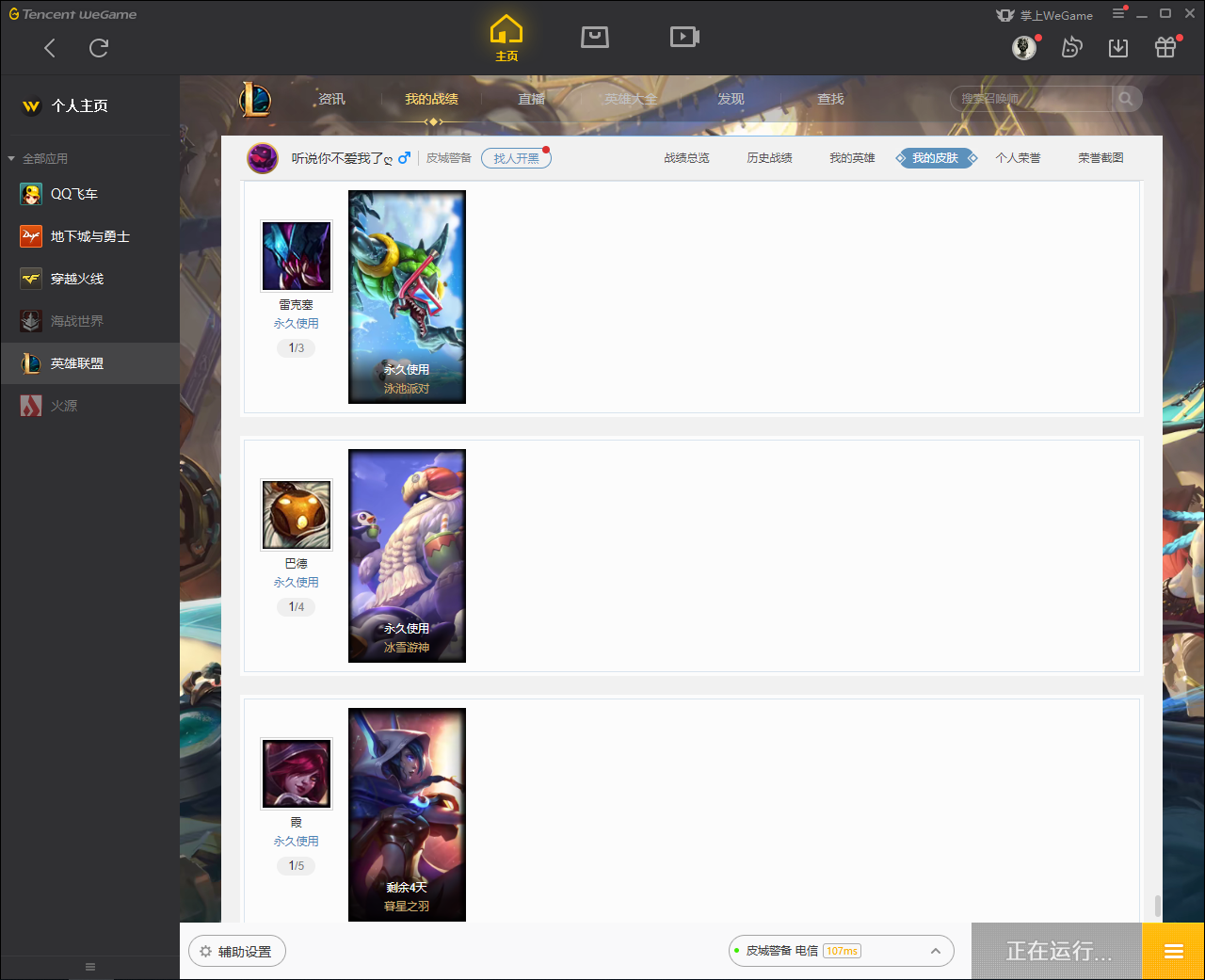This screenshot has width=1205, height=980.
Task: Click the League of Legends logo icon
Action: [x=254, y=99]
